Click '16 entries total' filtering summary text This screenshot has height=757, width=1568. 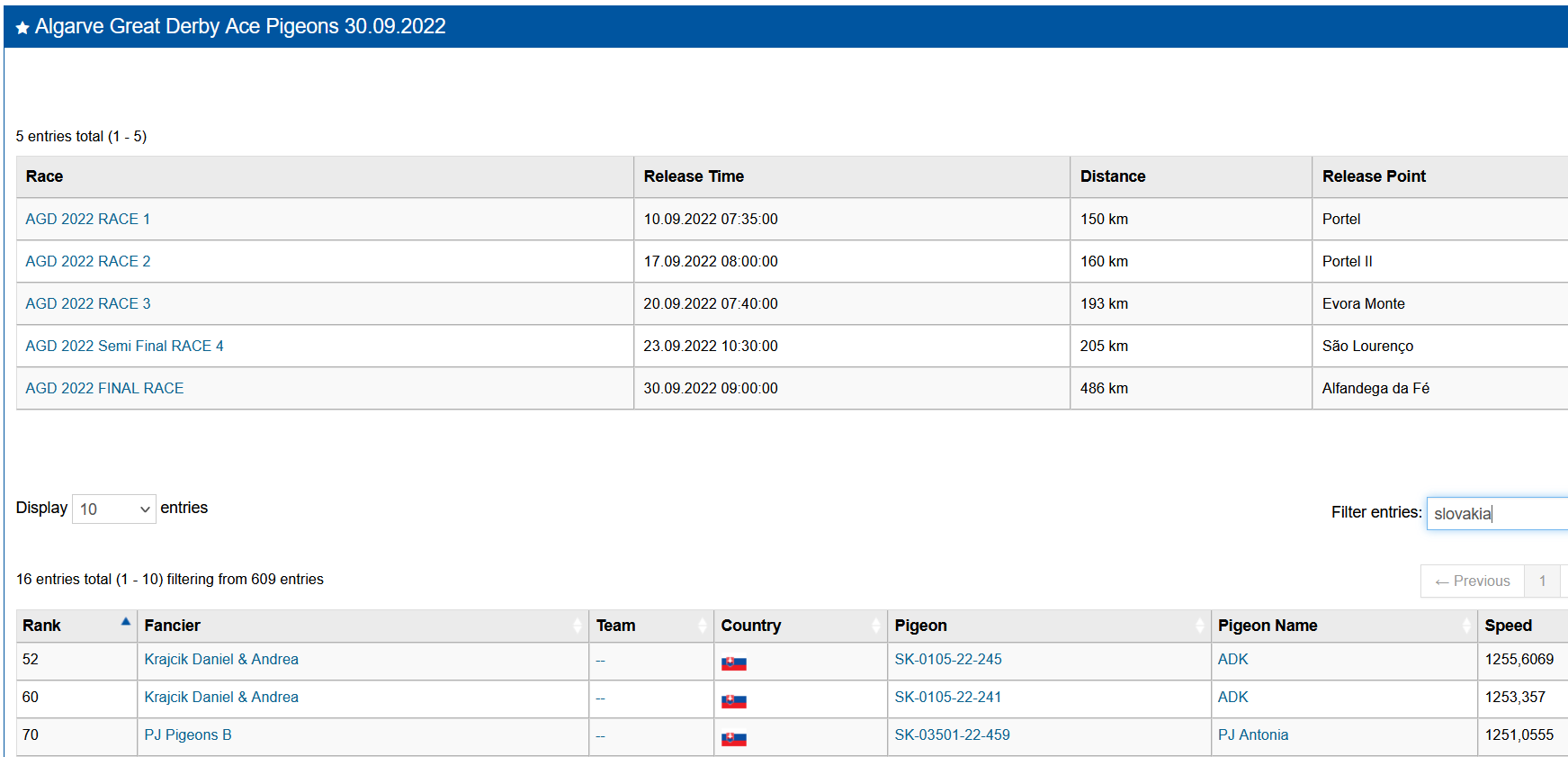pos(170,579)
